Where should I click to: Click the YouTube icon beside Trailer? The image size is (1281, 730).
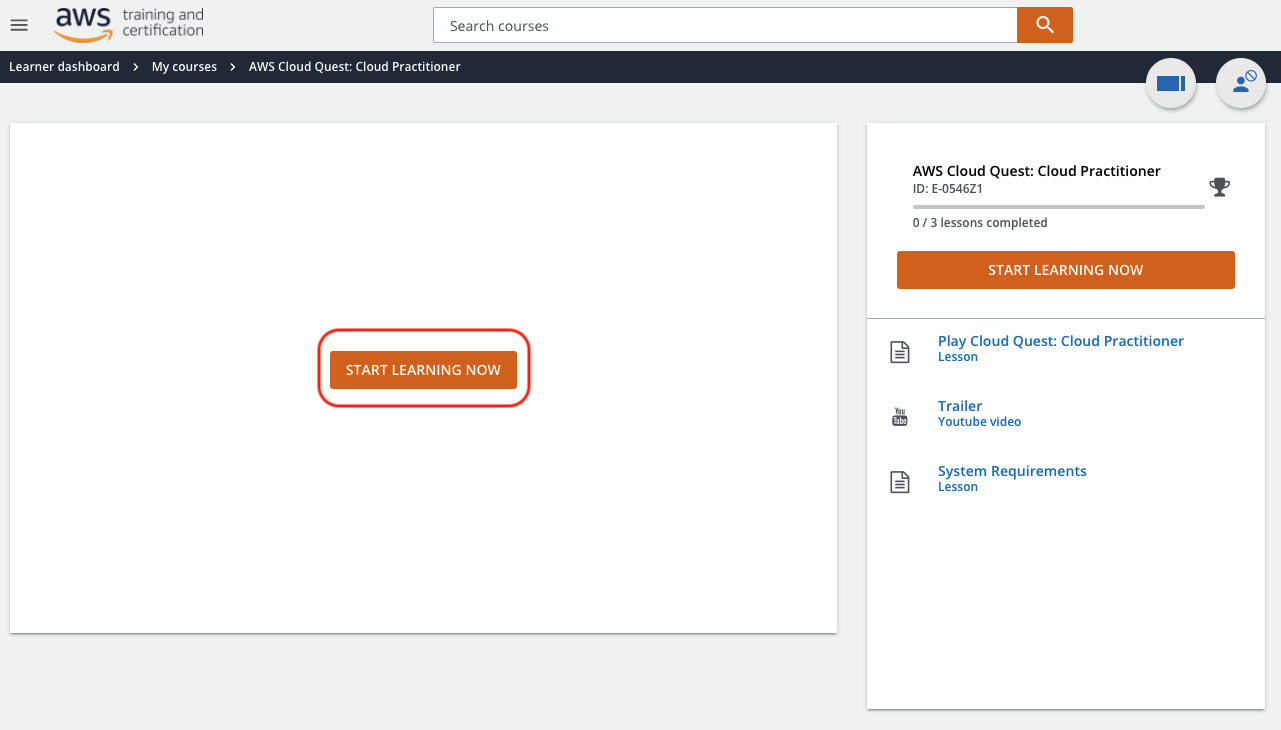(900, 417)
